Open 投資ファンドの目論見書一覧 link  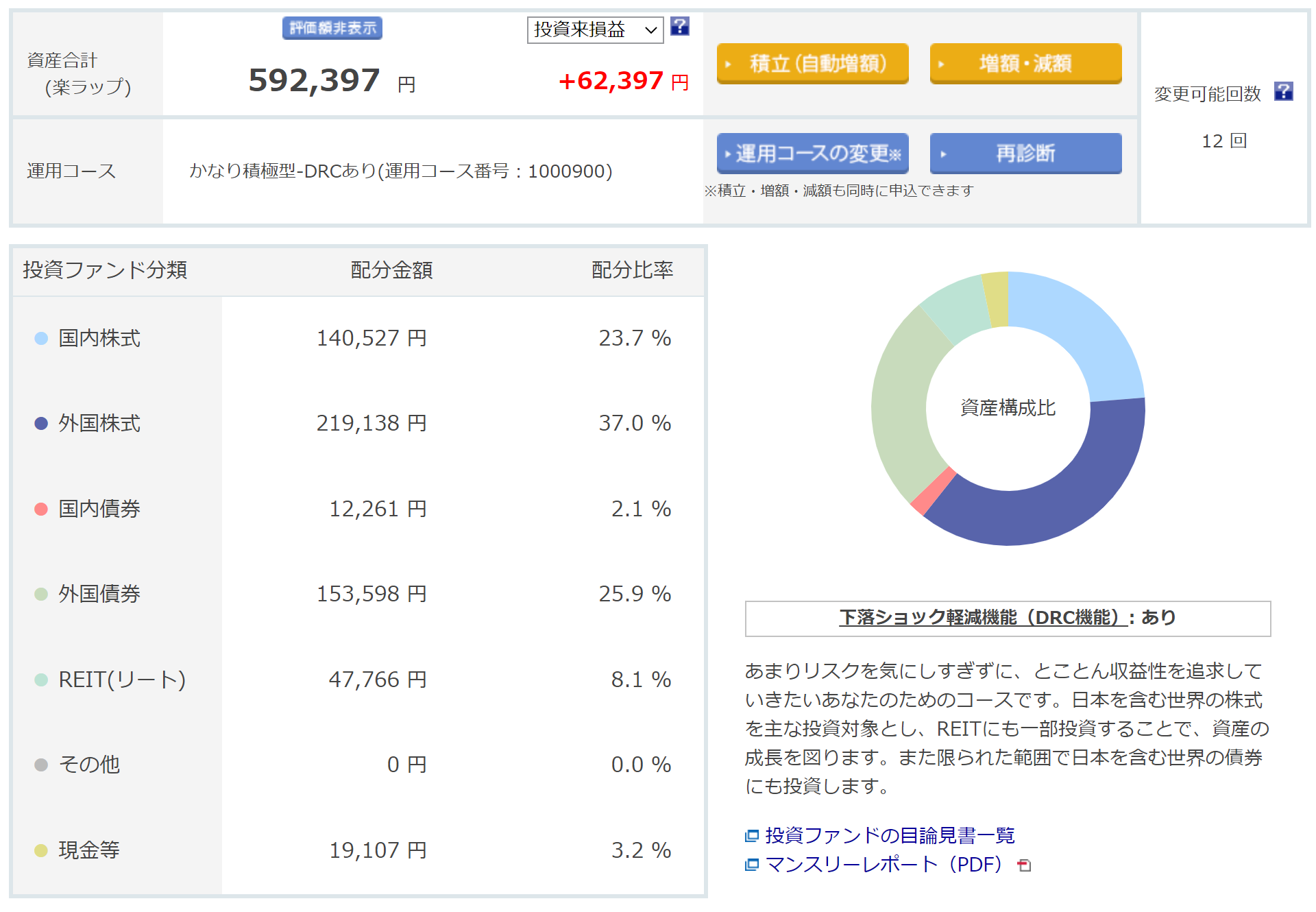coord(890,835)
